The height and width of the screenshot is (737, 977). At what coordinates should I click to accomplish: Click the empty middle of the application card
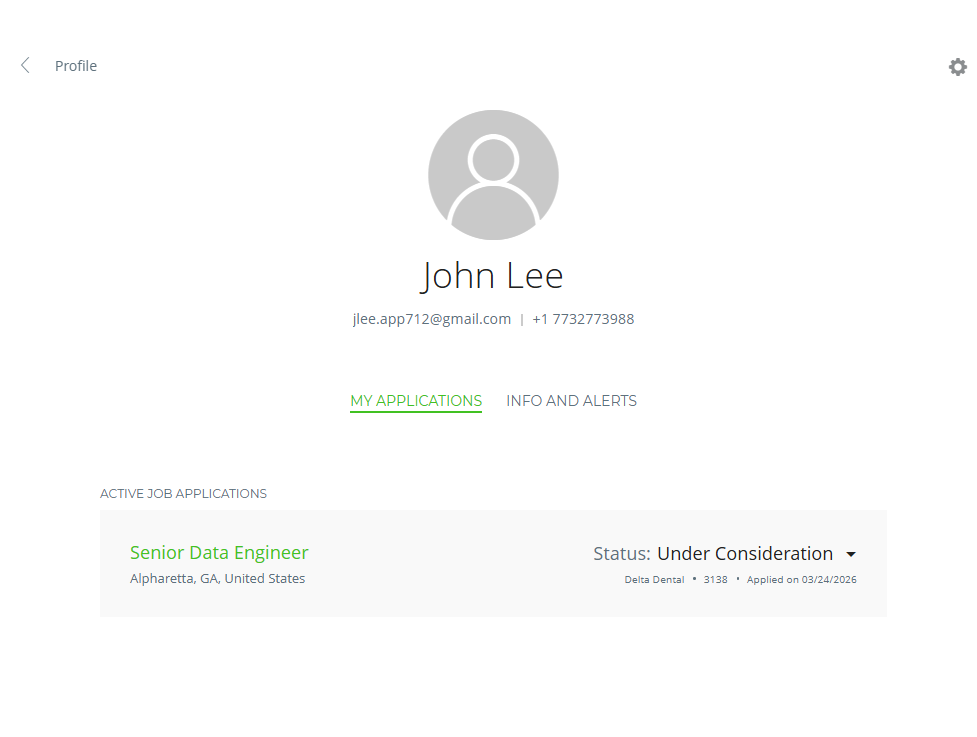[450, 564]
